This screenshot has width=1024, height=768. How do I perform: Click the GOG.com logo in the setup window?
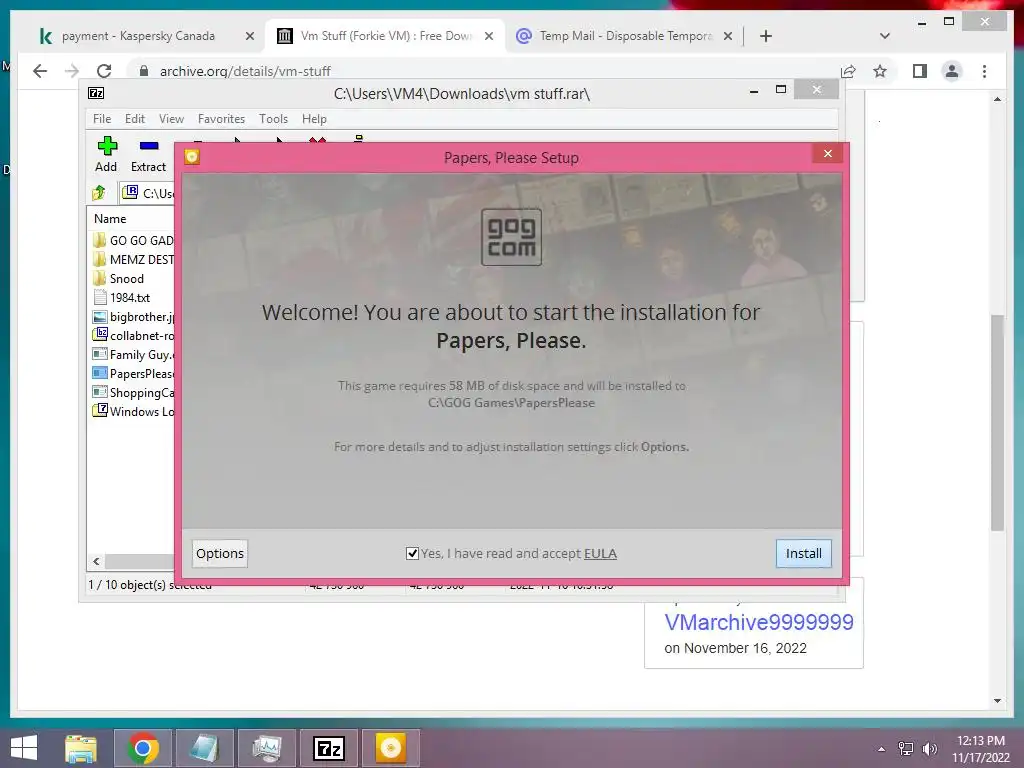coord(511,236)
